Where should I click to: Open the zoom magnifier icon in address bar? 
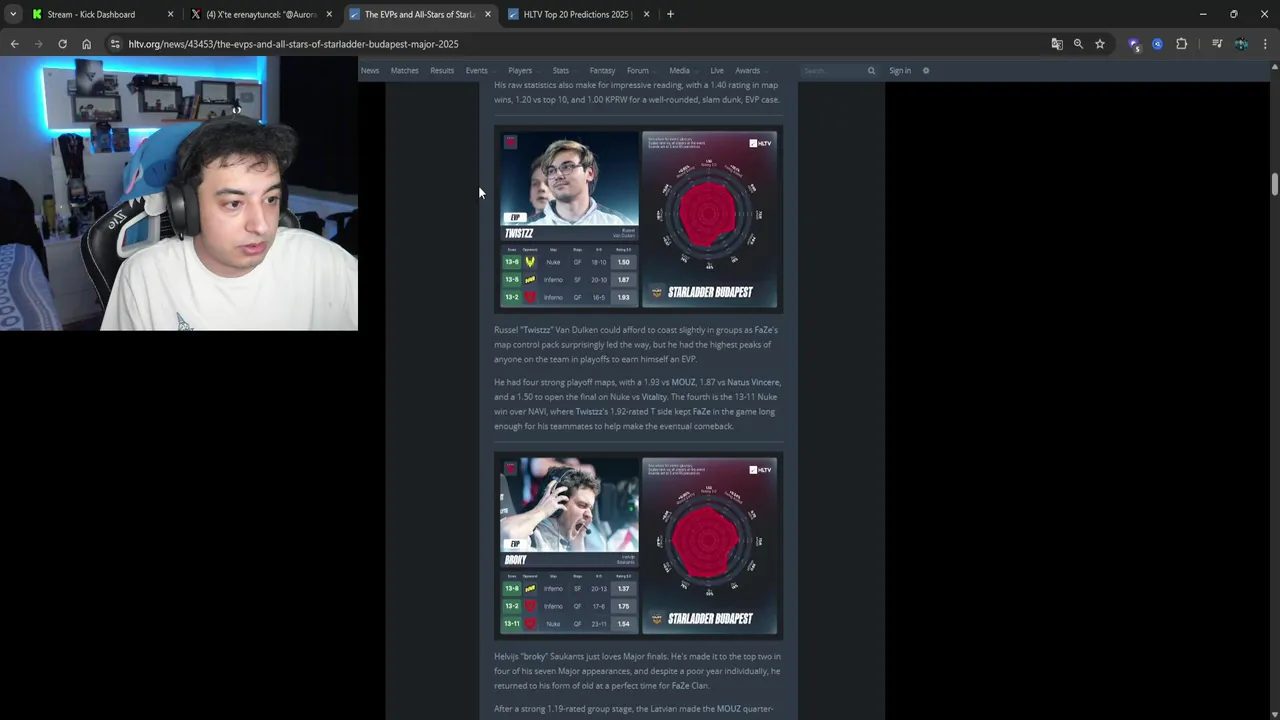pyautogui.click(x=1078, y=44)
